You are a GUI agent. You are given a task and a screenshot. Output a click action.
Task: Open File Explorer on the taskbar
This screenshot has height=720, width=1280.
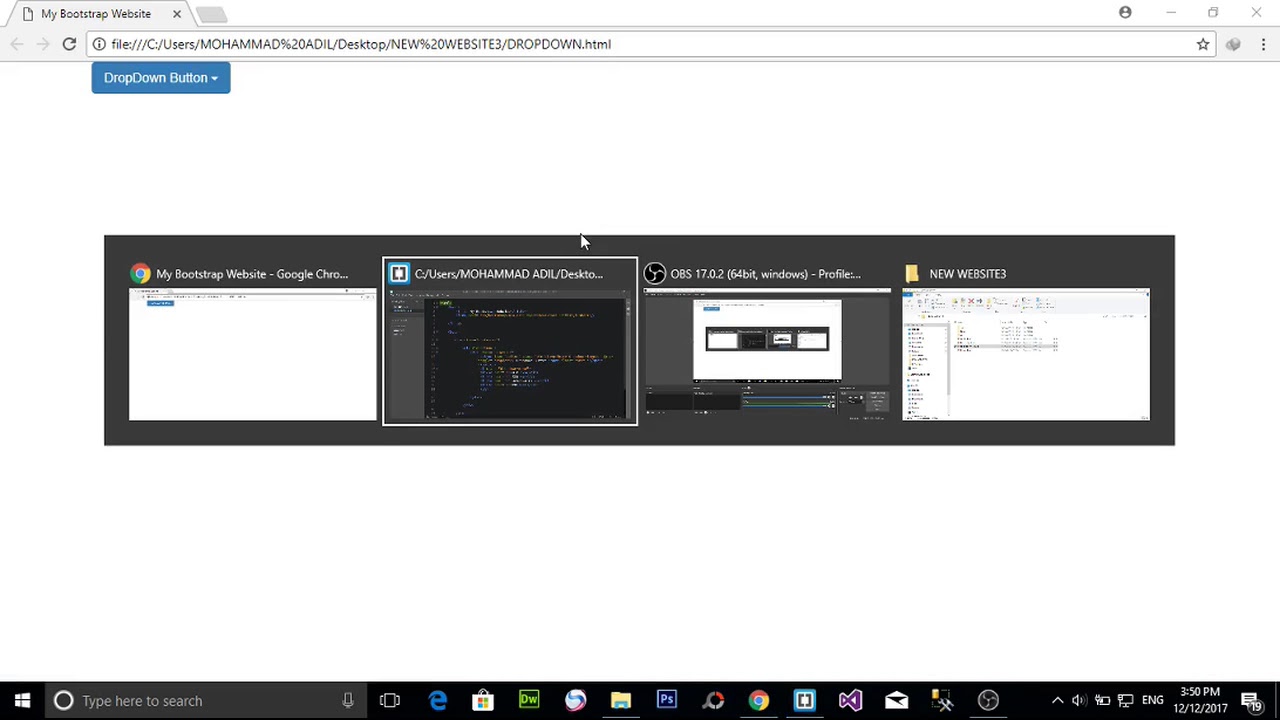[x=621, y=700]
